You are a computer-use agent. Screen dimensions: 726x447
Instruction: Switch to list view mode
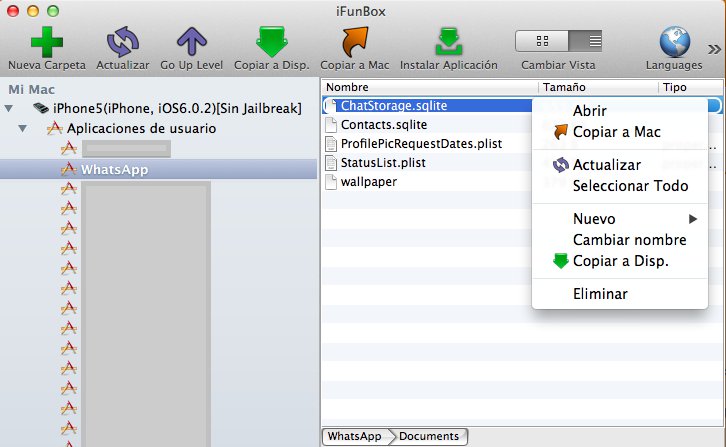pyautogui.click(x=585, y=41)
